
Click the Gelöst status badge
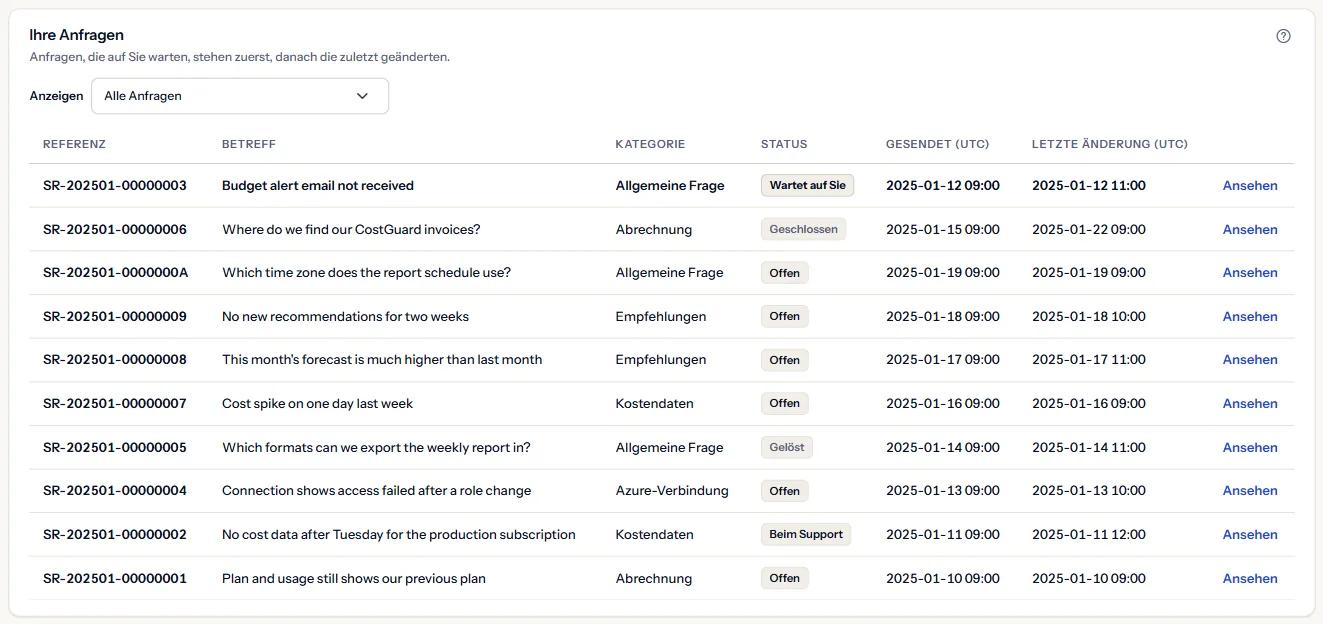(x=787, y=447)
